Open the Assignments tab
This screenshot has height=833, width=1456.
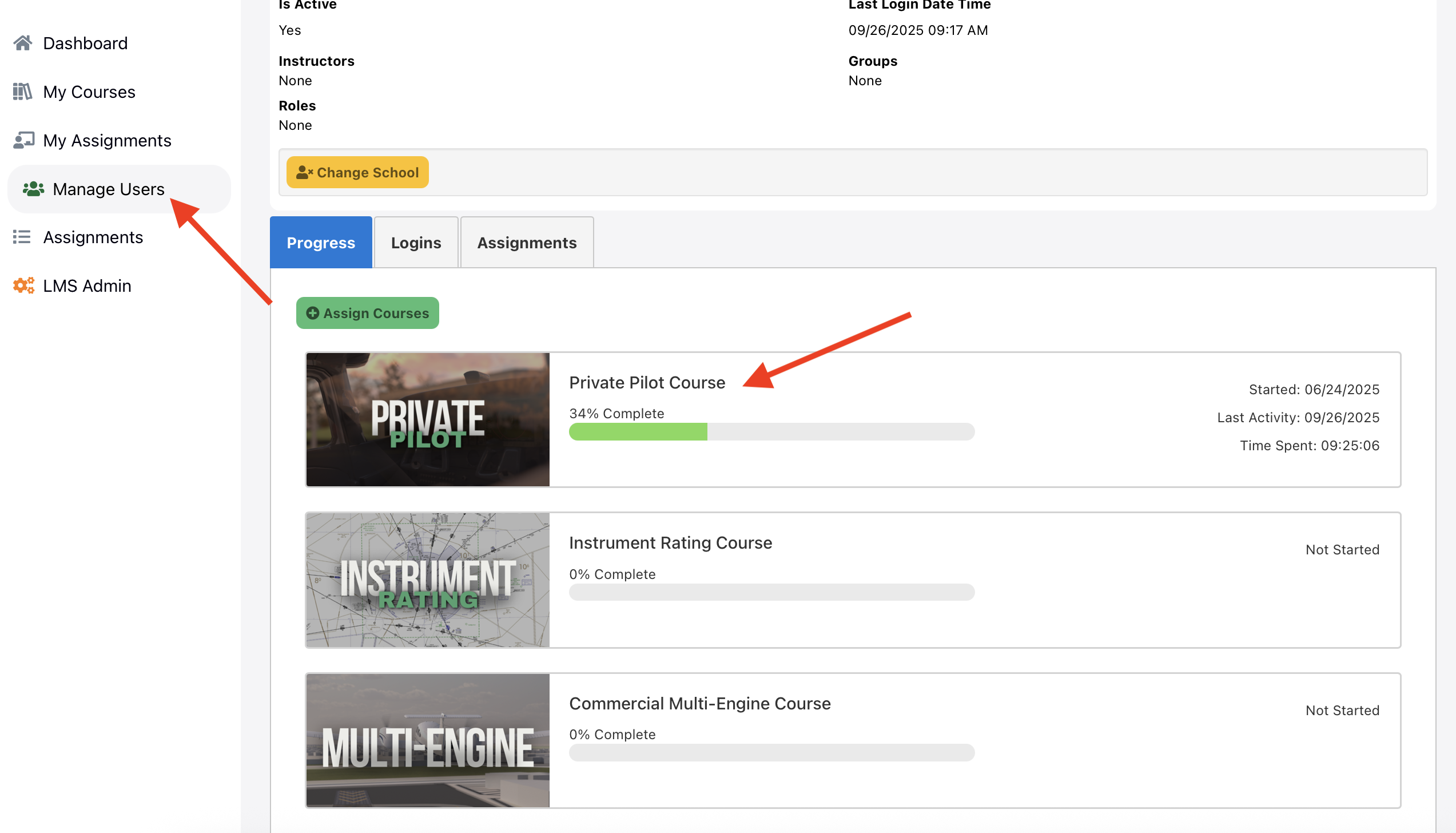527,243
